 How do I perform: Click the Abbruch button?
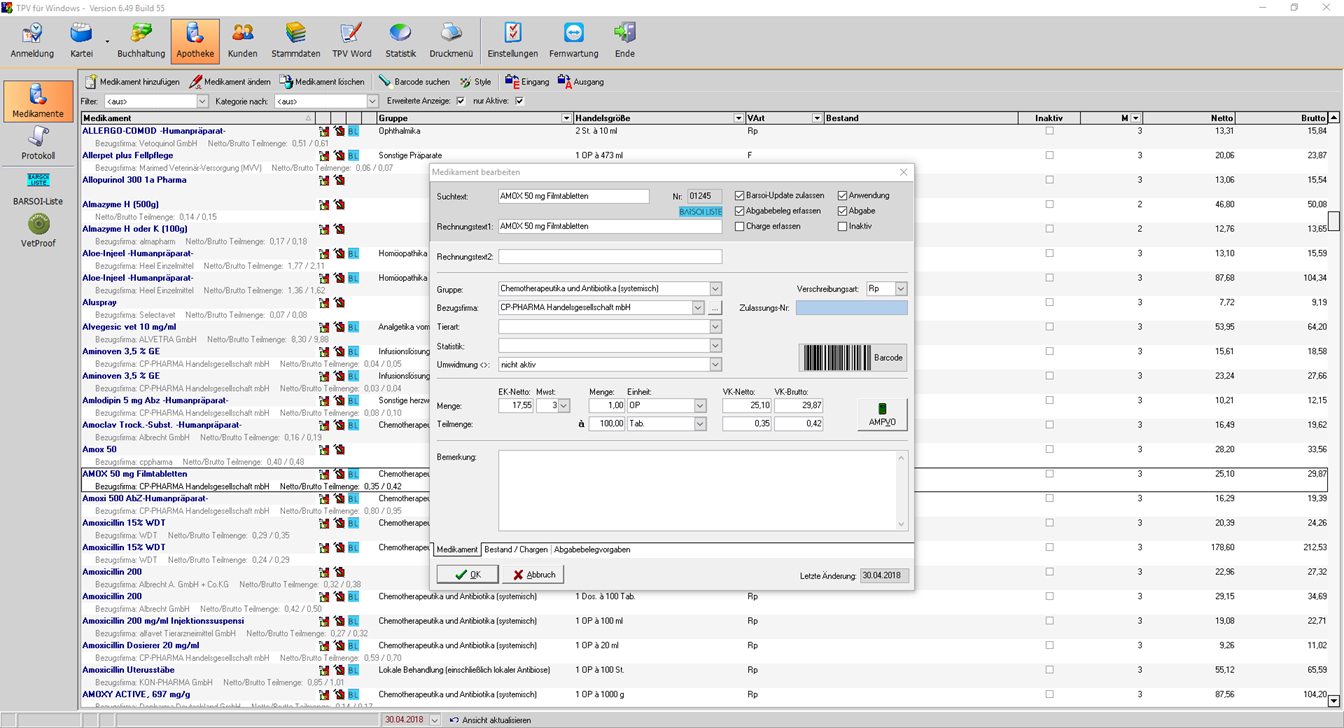point(533,575)
